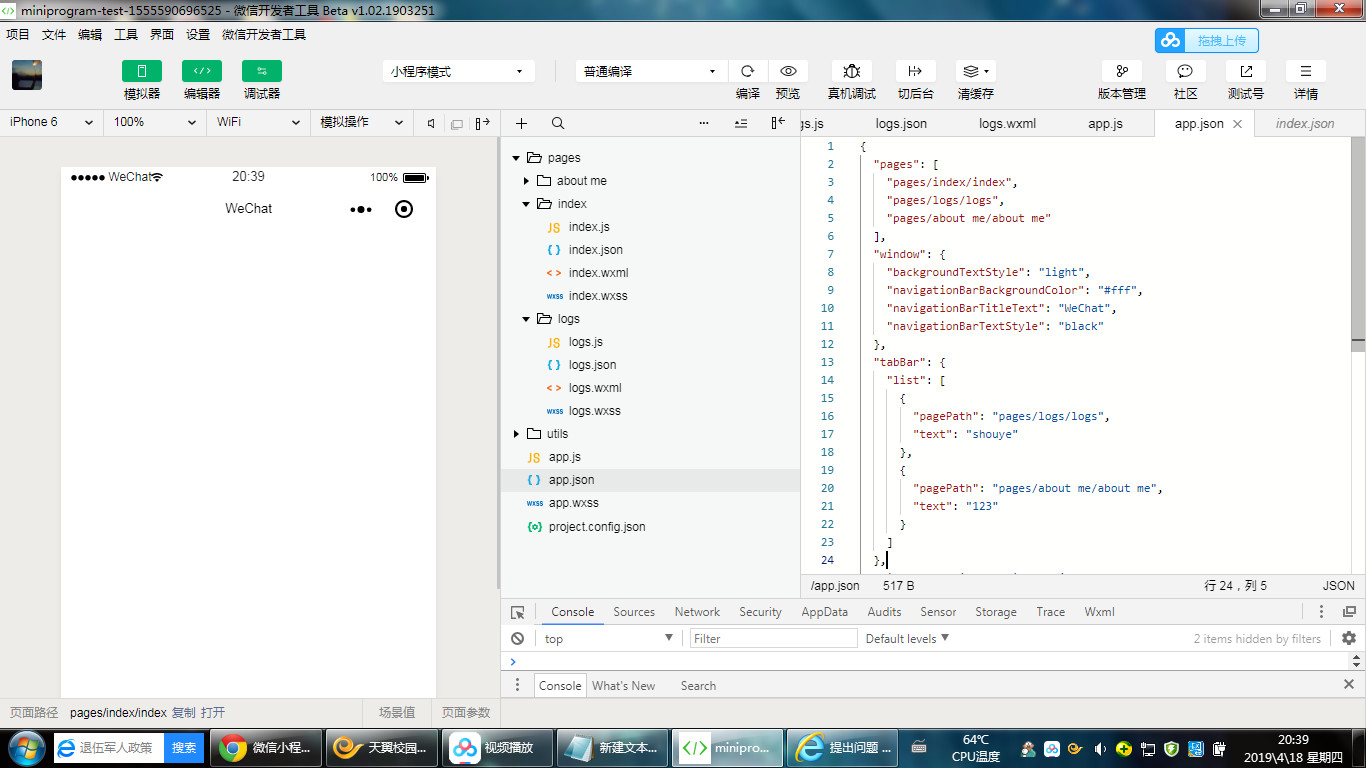Viewport: 1366px width, 768px height.
Task: Toggle the simulator (模拟器) panel
Action: 142,71
